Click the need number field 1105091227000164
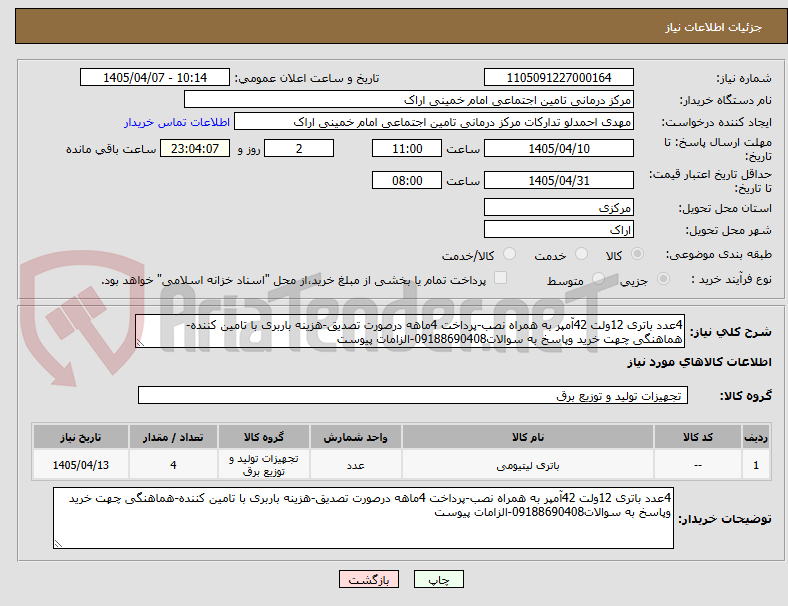Viewport: 788px width, 606px height. click(x=558, y=77)
